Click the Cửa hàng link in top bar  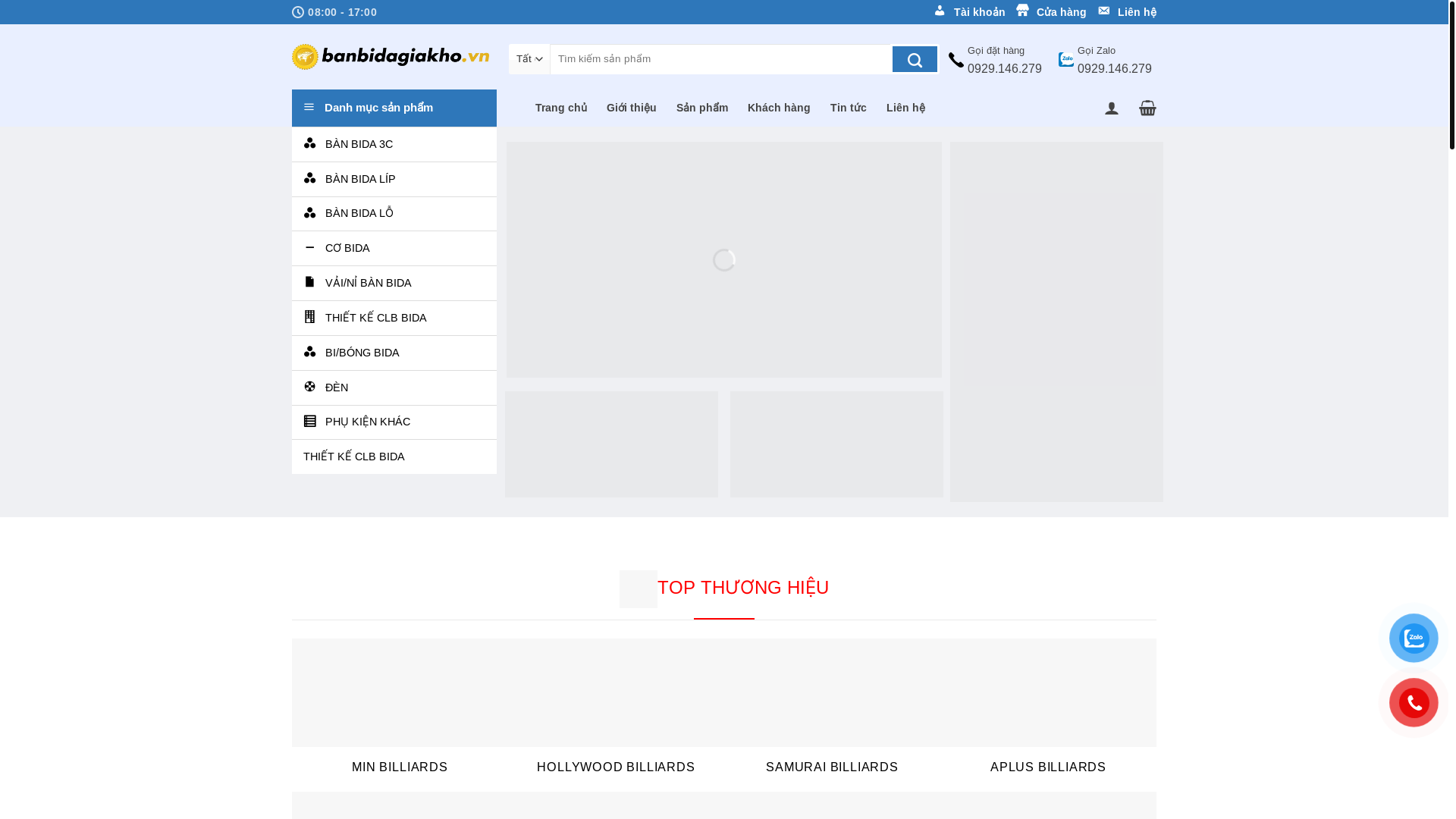click(x=1061, y=12)
